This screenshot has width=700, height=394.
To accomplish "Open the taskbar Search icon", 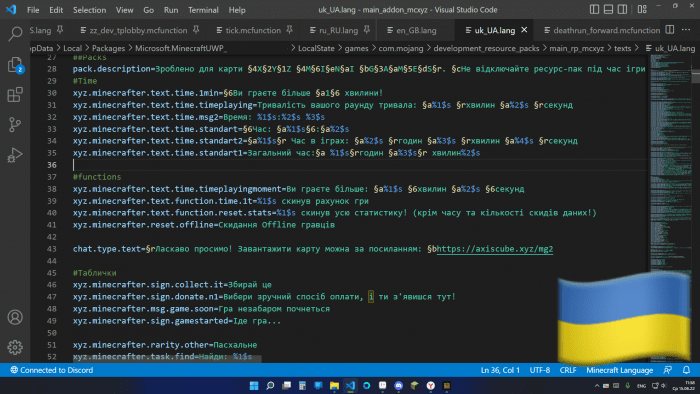I will (270, 386).
